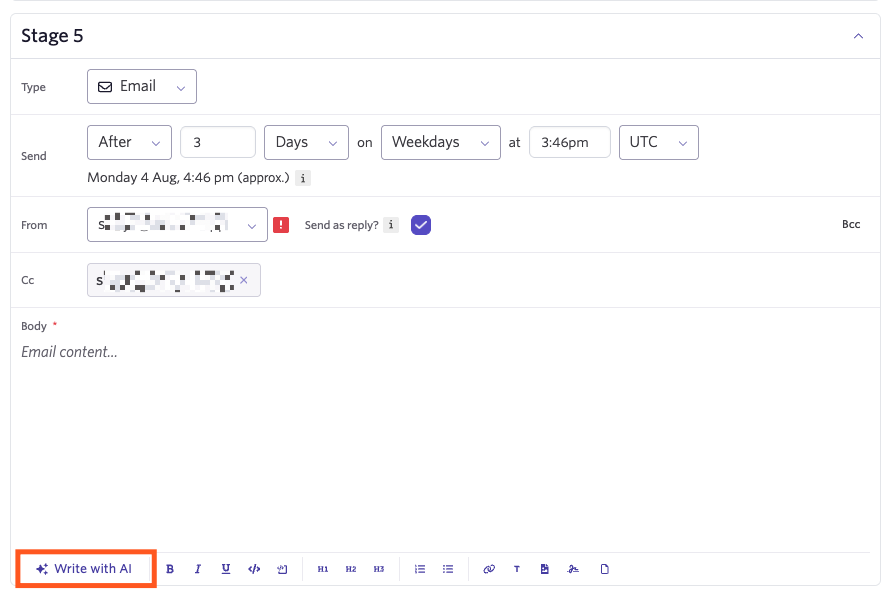Open the Type dropdown showing Email

coord(142,86)
